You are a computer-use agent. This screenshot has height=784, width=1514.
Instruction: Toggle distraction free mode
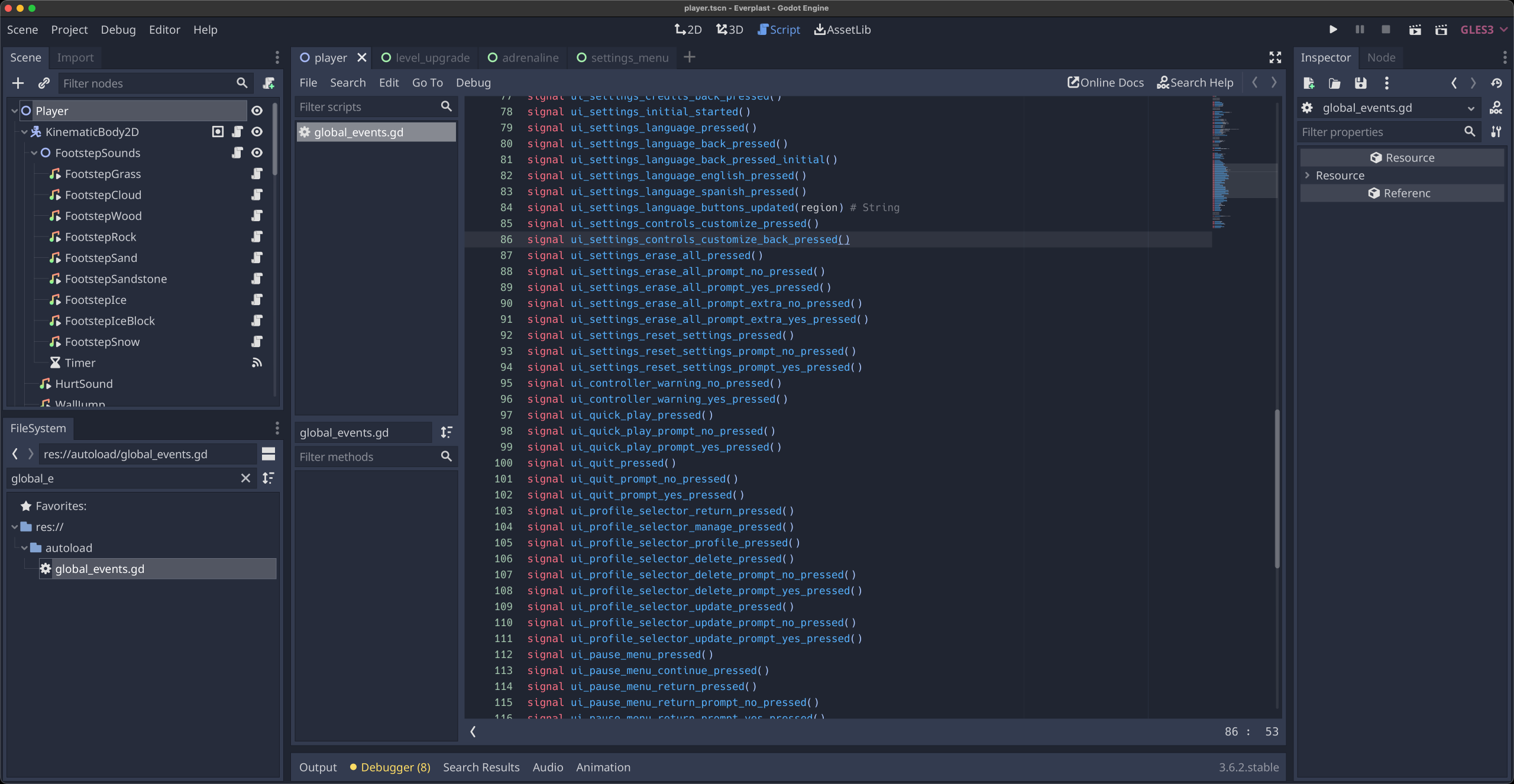[x=1275, y=57]
